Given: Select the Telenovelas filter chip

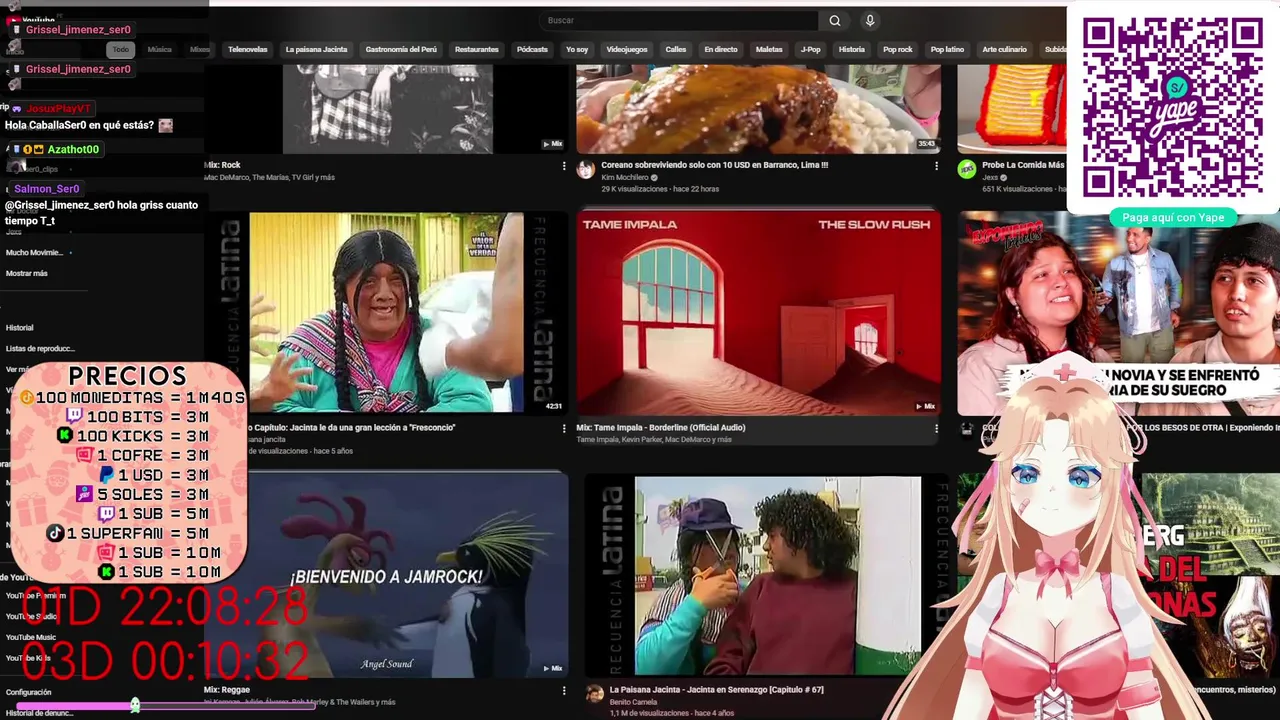Looking at the screenshot, I should click(x=248, y=49).
